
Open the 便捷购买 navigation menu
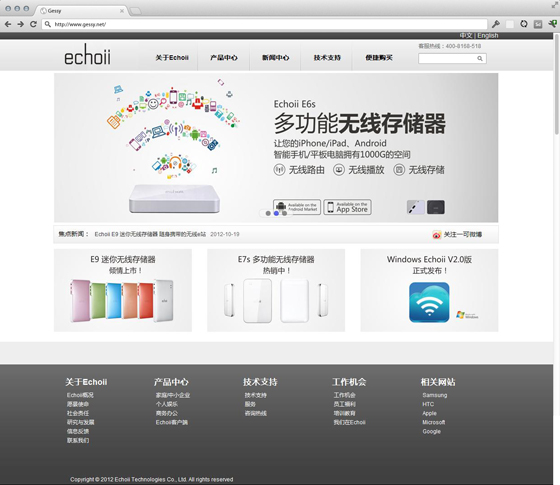click(379, 58)
